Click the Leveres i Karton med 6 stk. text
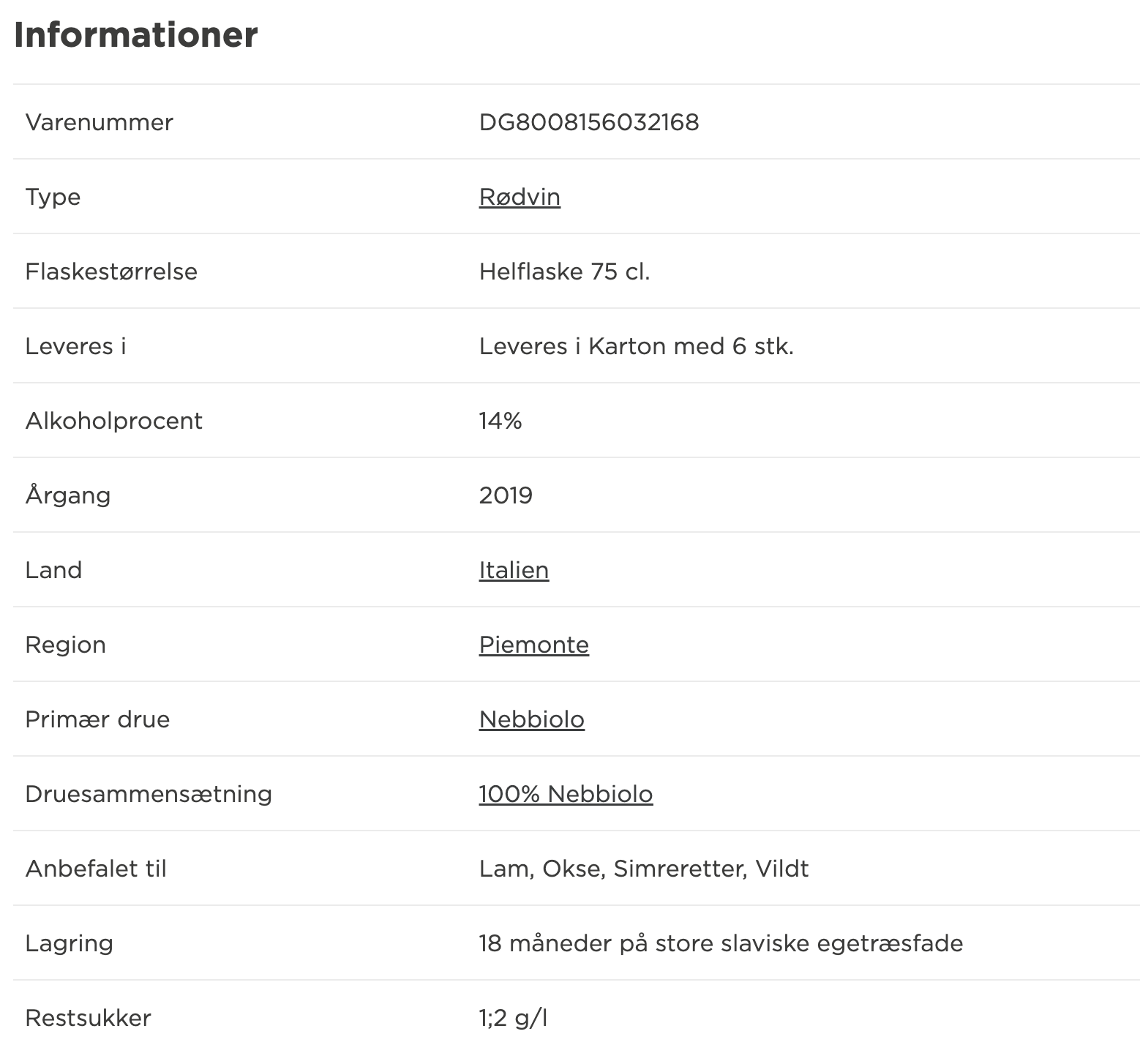The width and height of the screenshot is (1140, 1064). click(637, 346)
